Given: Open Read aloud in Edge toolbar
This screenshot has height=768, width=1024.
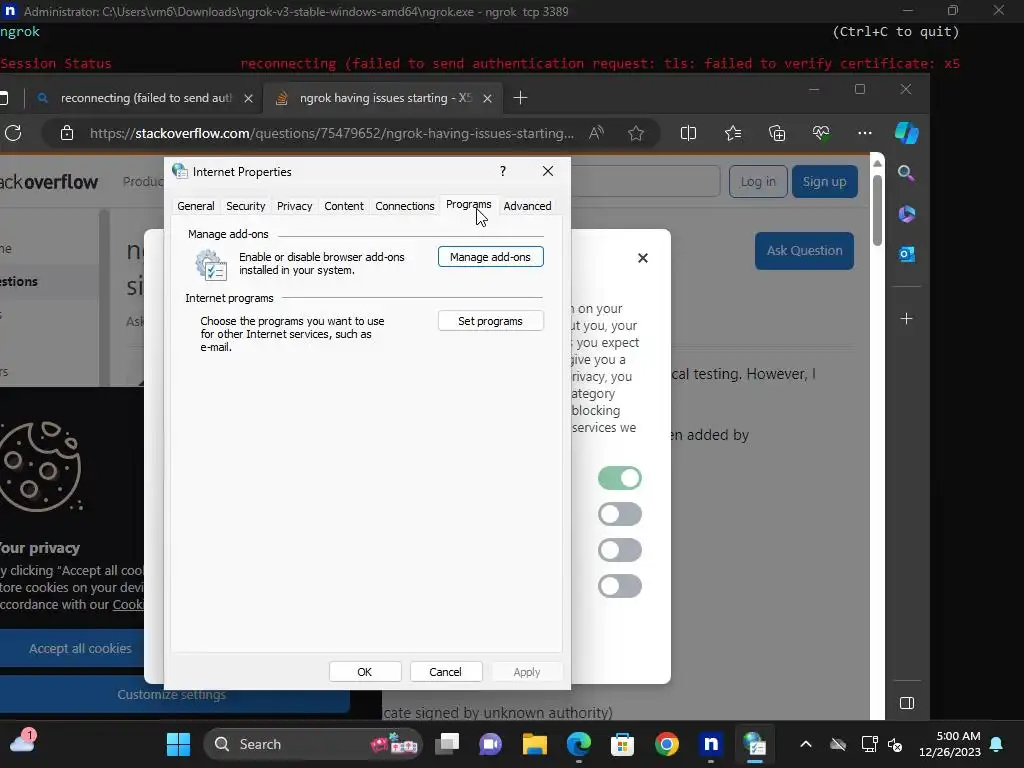Looking at the screenshot, I should click(x=596, y=133).
